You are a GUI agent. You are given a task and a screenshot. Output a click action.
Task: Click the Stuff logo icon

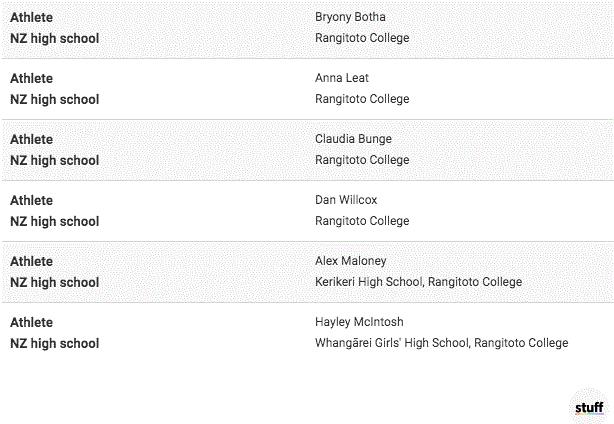[x=589, y=407]
